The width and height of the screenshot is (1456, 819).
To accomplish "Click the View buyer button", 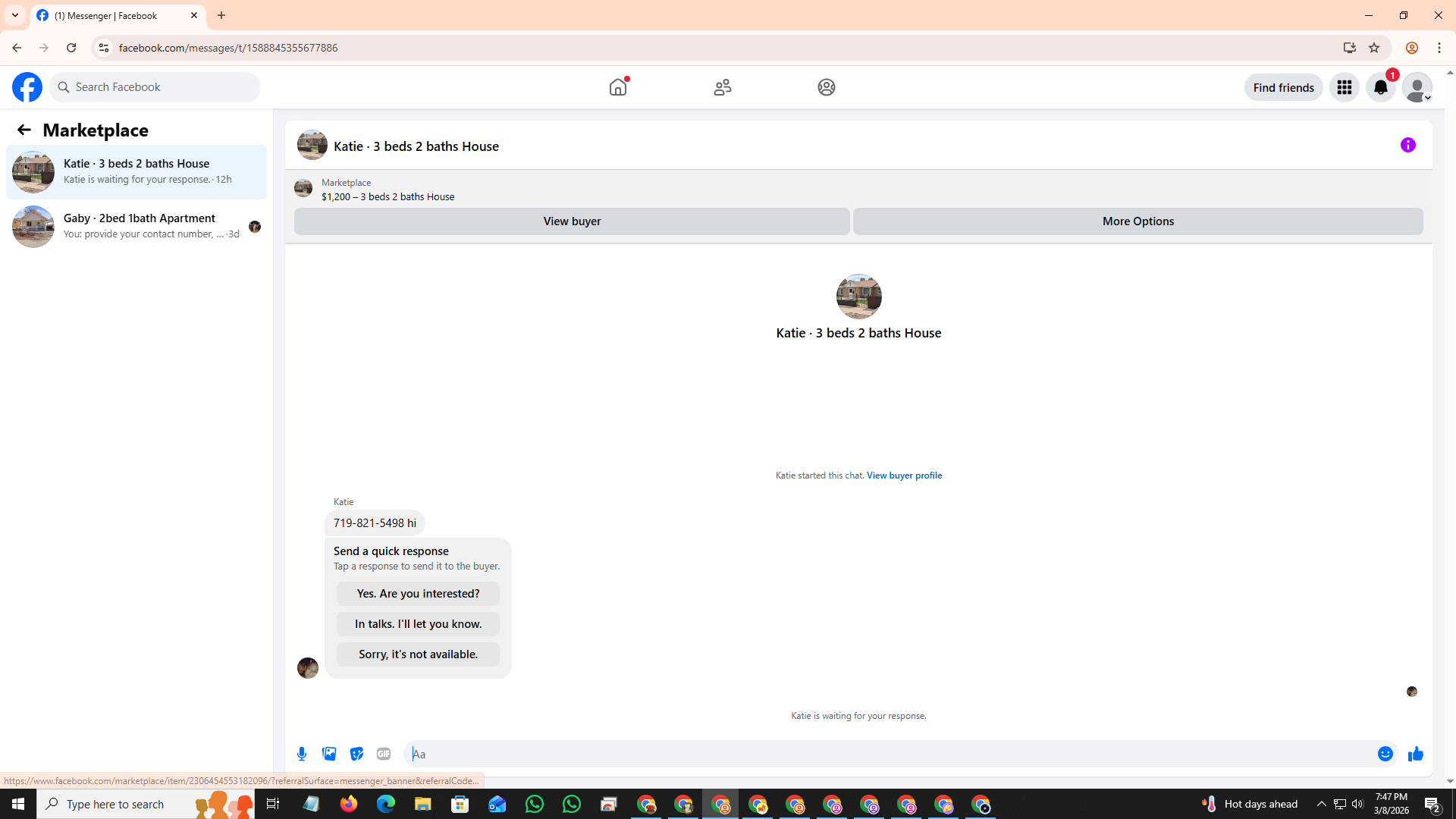I will click(572, 221).
